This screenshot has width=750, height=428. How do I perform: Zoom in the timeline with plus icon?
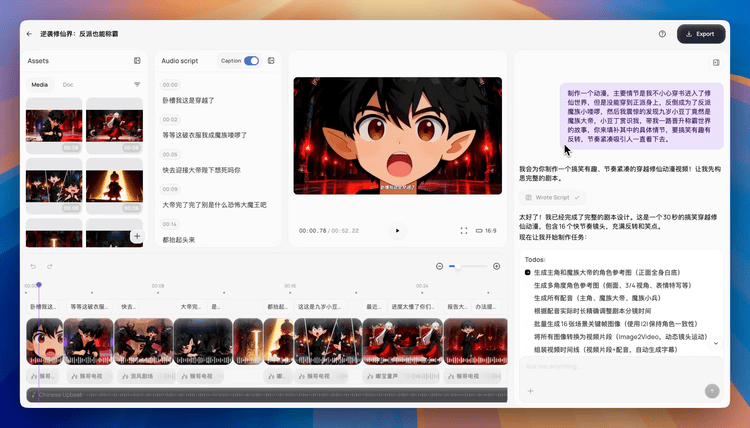tap(496, 266)
